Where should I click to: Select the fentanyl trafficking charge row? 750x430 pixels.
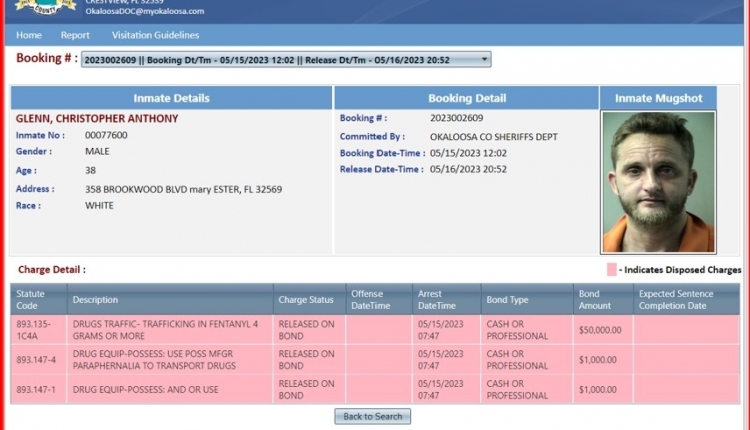tap(170, 330)
